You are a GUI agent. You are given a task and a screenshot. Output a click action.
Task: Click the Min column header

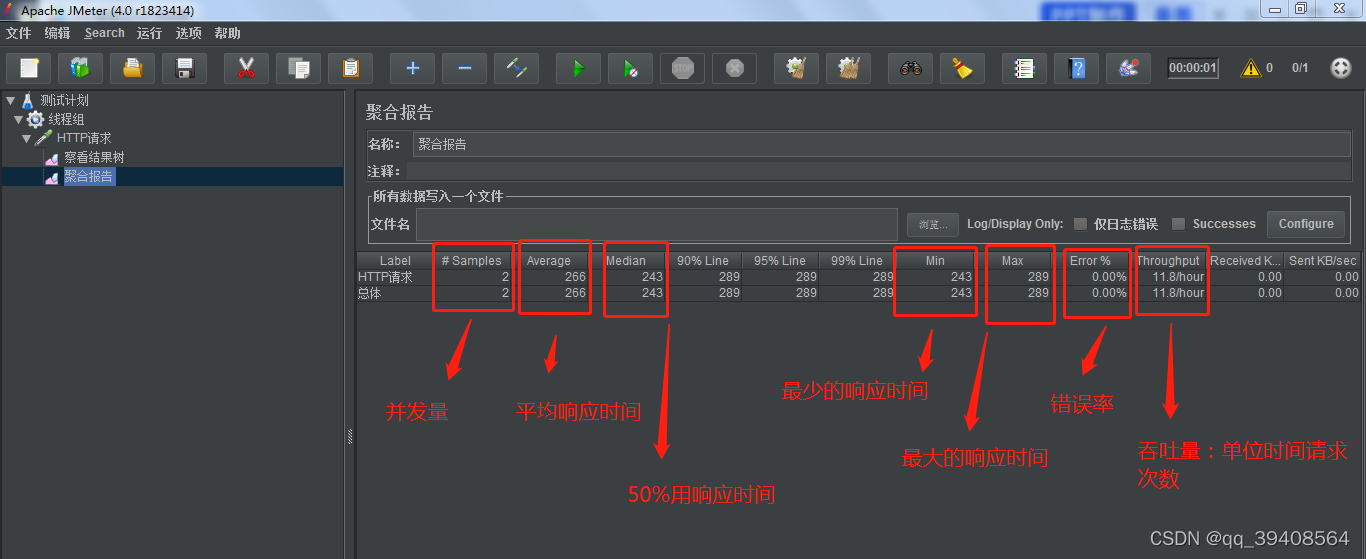(x=934, y=260)
